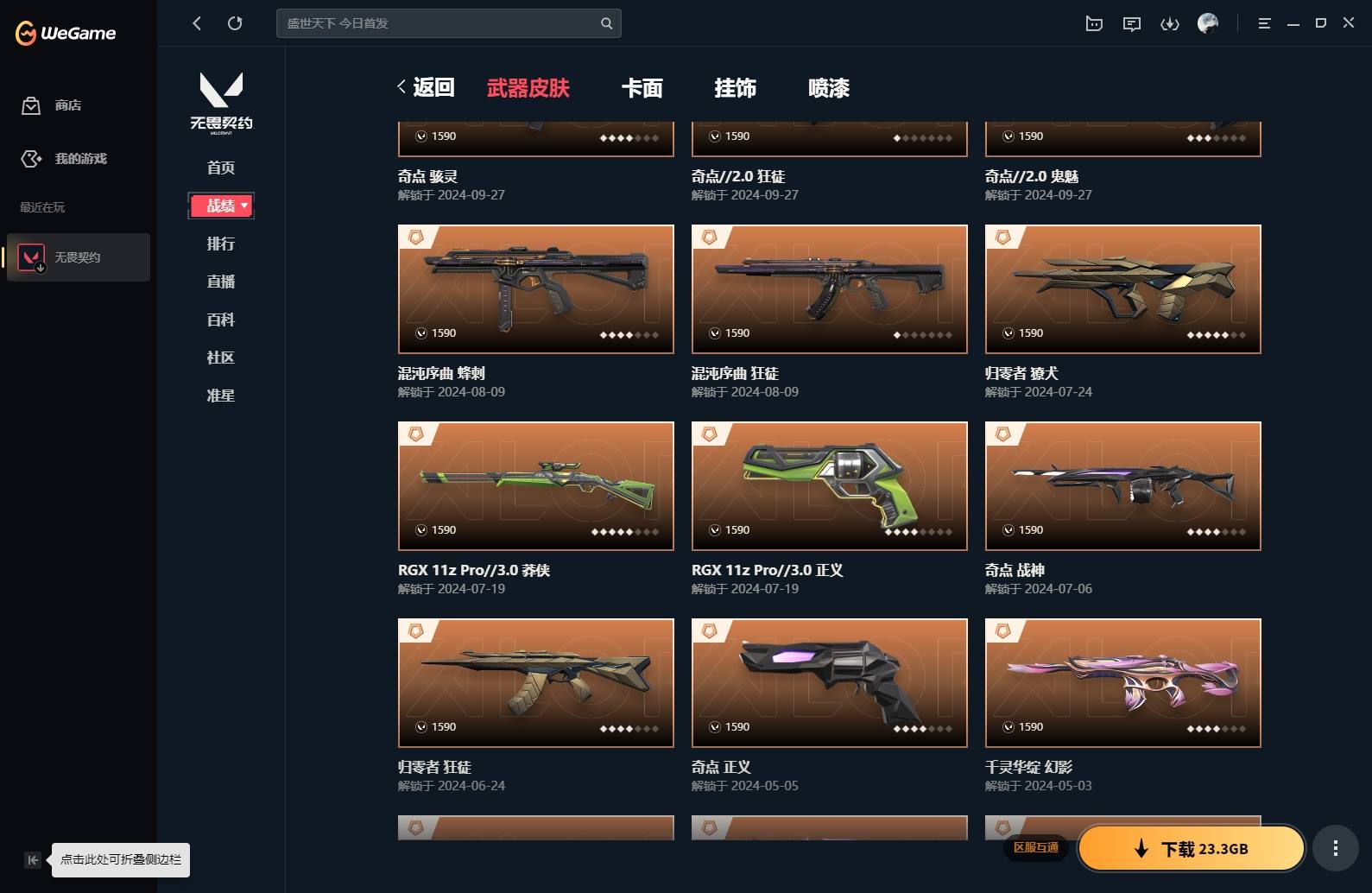This screenshot has width=1372, height=893.
Task: Click the search magnifier icon
Action: pos(606,23)
